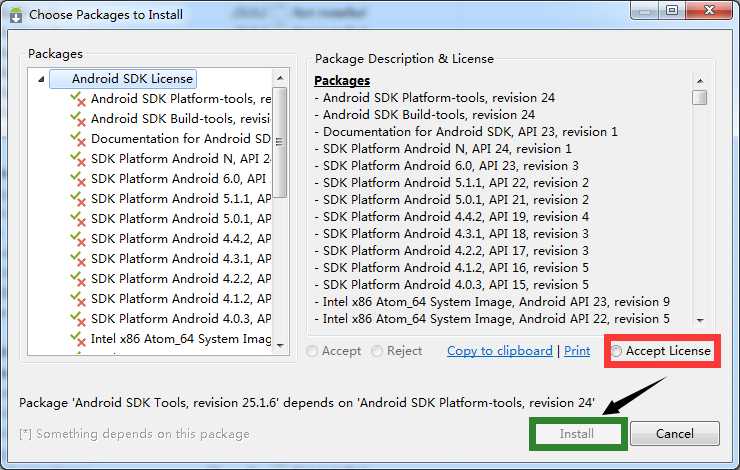
Task: Click status icon for Intel x86 Atom_64 System Image
Action: [x=77, y=339]
